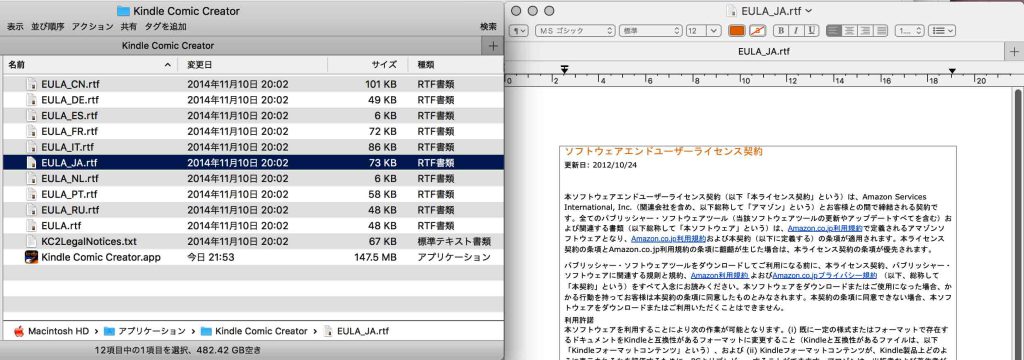The image size is (1024, 360).
Task: Click font size 12 input field
Action: click(696, 31)
